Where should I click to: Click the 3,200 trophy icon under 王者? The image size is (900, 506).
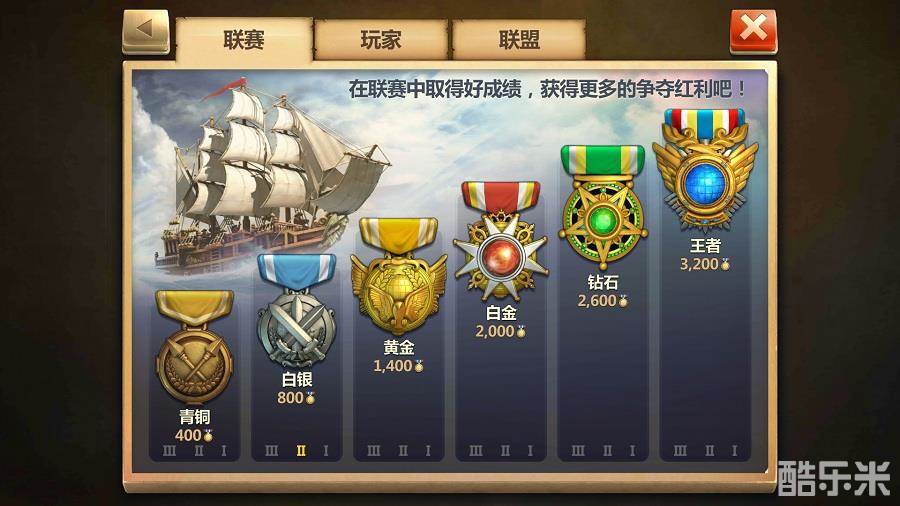(x=726, y=264)
